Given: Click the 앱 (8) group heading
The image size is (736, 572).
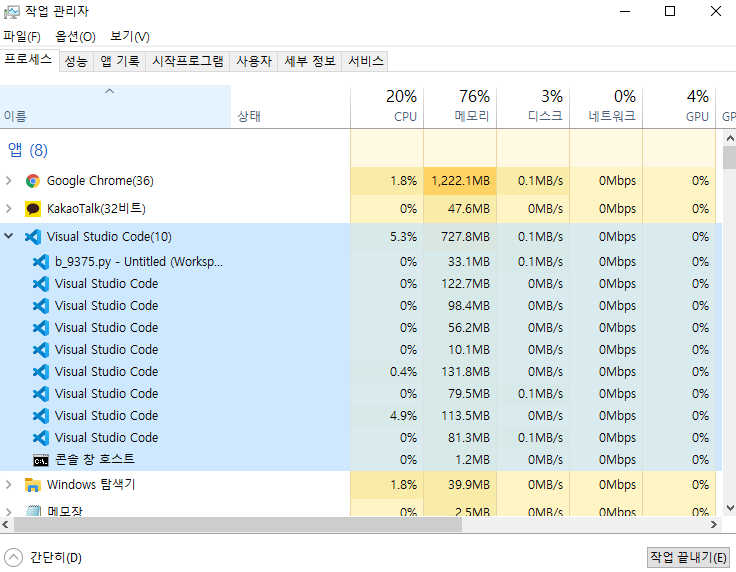Looking at the screenshot, I should click(x=28, y=151).
